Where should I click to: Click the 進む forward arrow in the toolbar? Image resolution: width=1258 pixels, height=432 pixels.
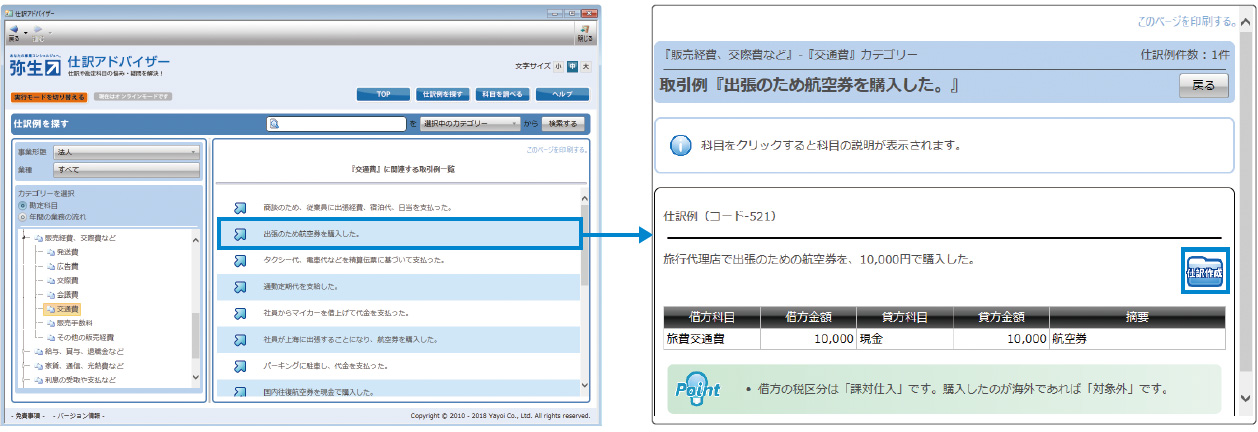37,29
